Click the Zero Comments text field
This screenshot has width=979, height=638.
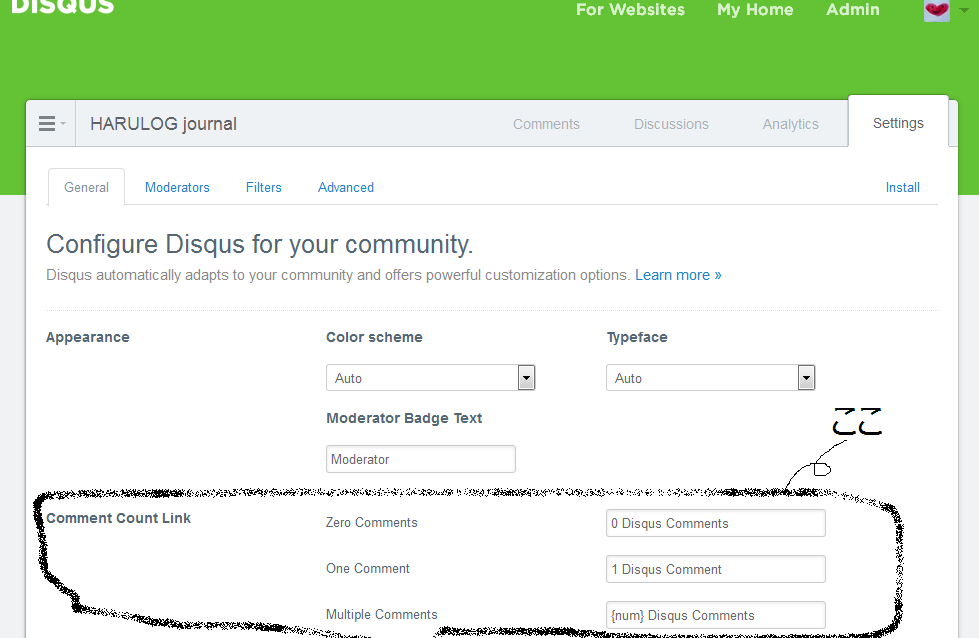click(x=716, y=523)
